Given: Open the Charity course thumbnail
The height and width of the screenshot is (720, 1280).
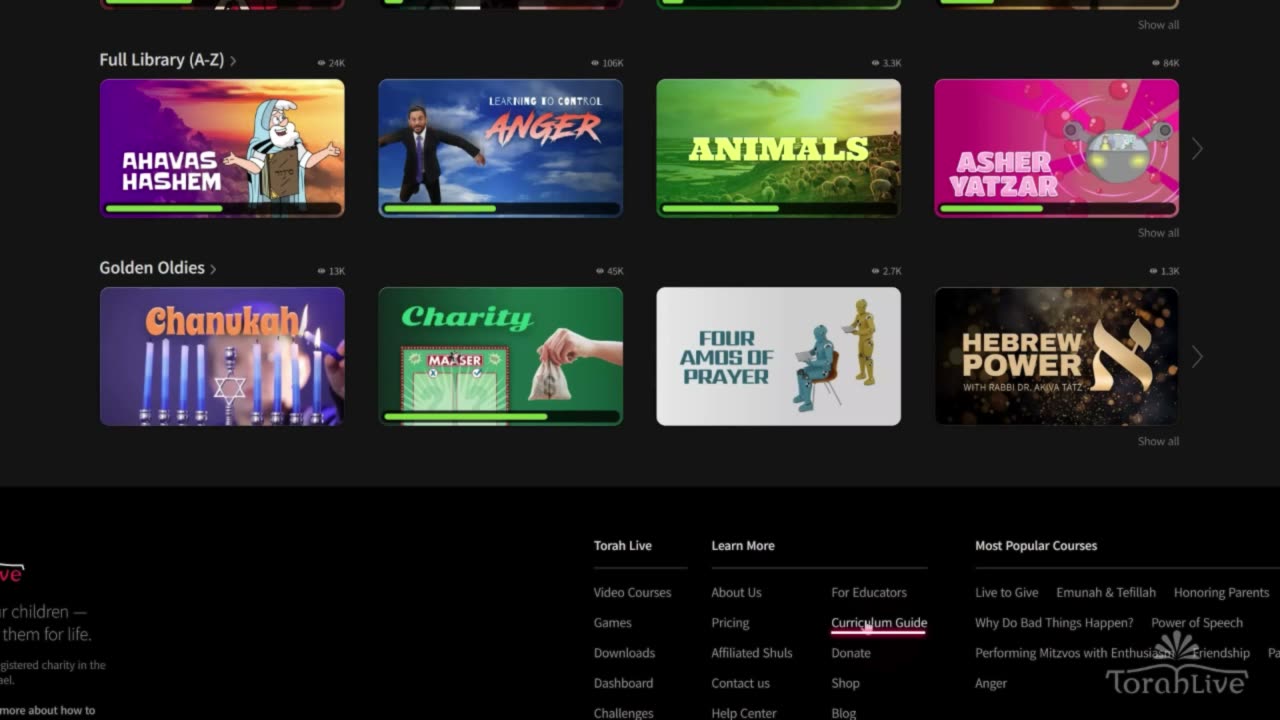Looking at the screenshot, I should [500, 356].
